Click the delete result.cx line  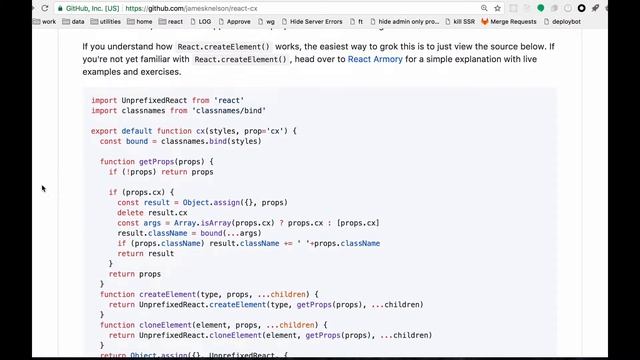pos(152,213)
